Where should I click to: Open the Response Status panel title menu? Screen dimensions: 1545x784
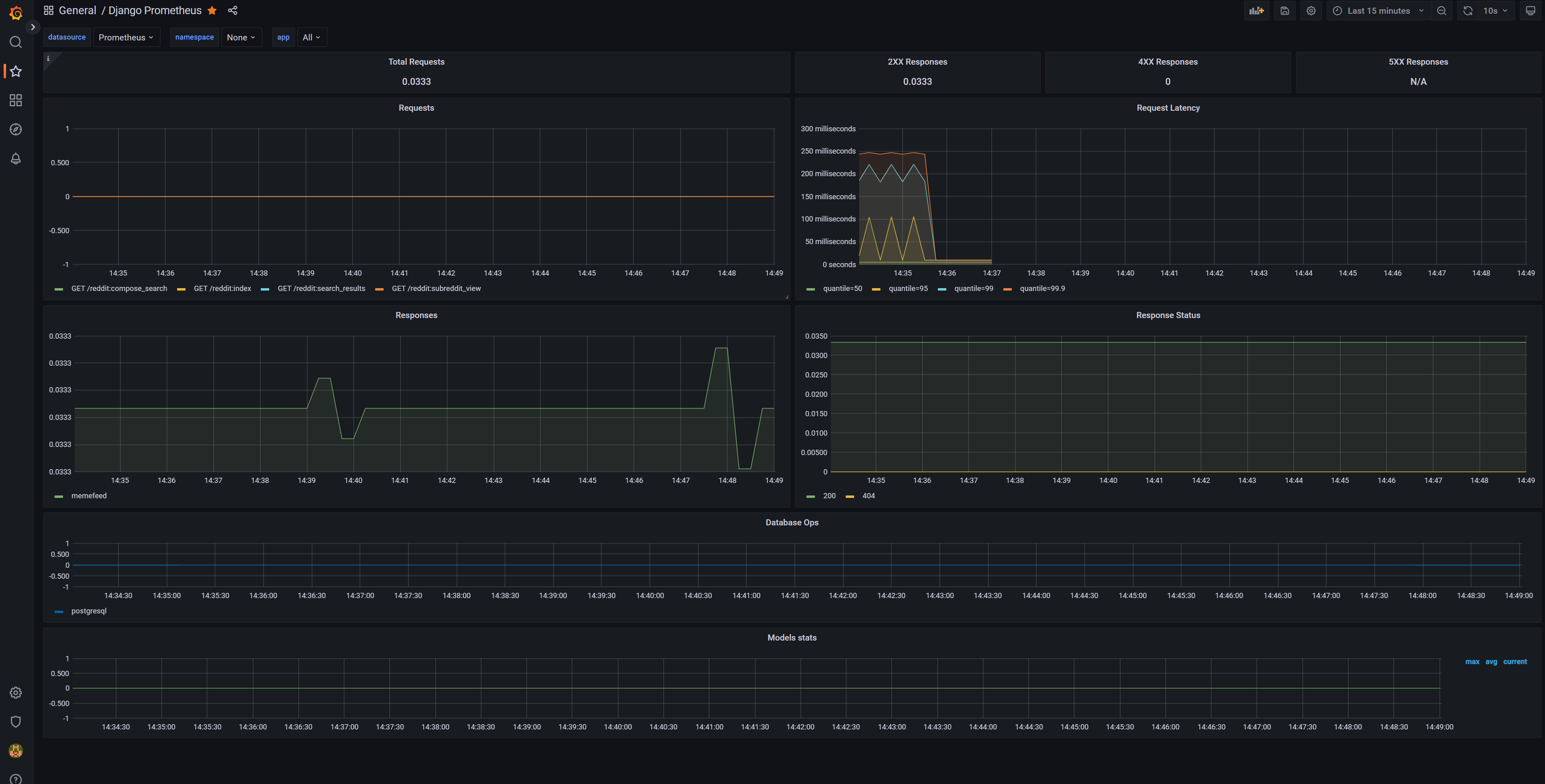(x=1168, y=315)
